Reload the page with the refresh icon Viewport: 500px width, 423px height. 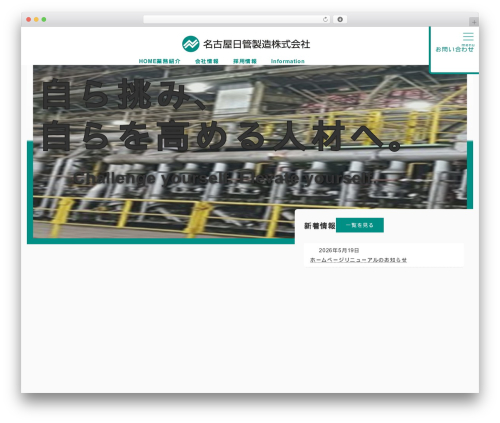coord(325,20)
